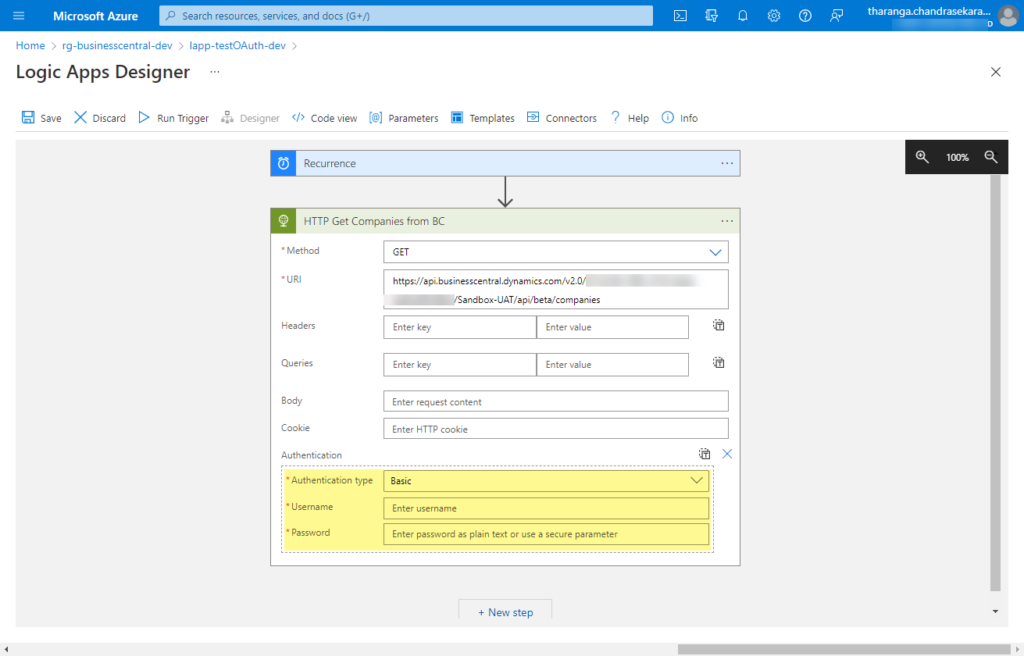Open Help question mark in top bar
This screenshot has width=1024, height=656.
(x=805, y=16)
